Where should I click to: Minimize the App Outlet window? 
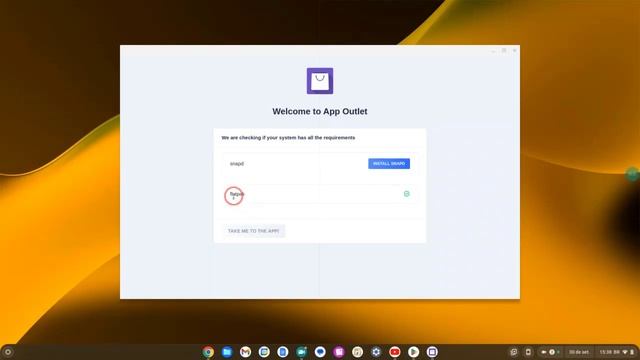[x=493, y=51]
